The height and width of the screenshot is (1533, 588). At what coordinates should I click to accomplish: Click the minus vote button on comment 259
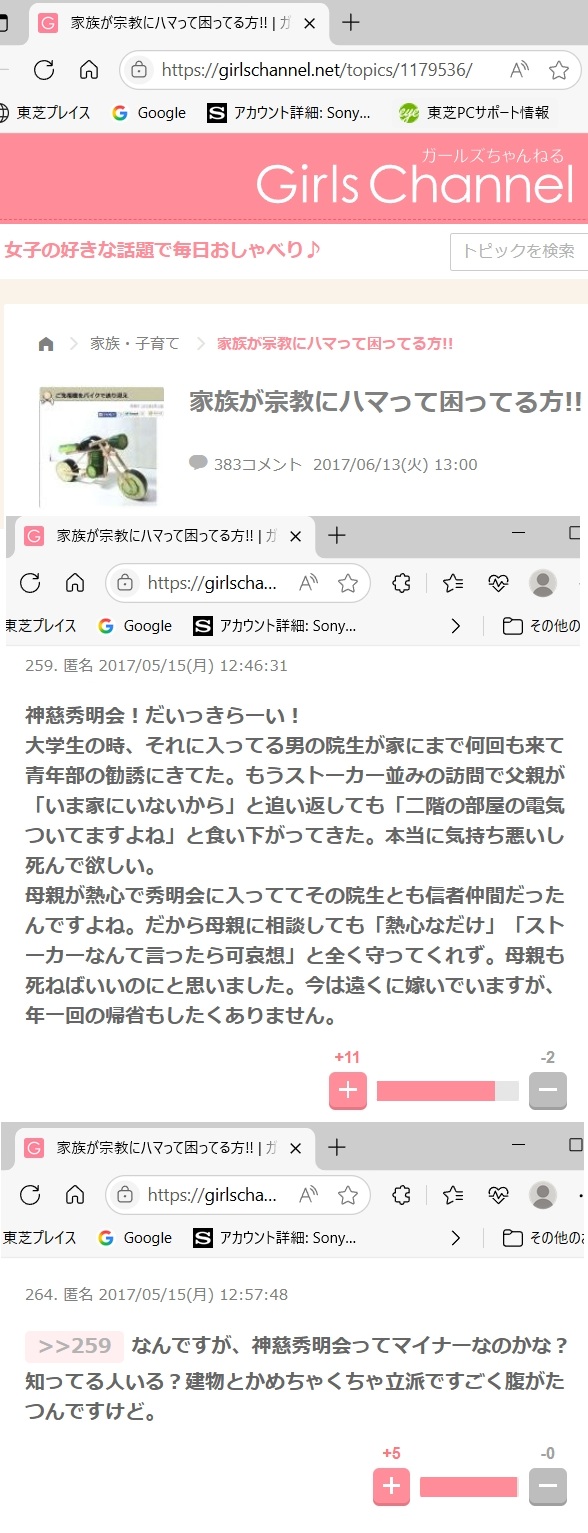point(547,1090)
